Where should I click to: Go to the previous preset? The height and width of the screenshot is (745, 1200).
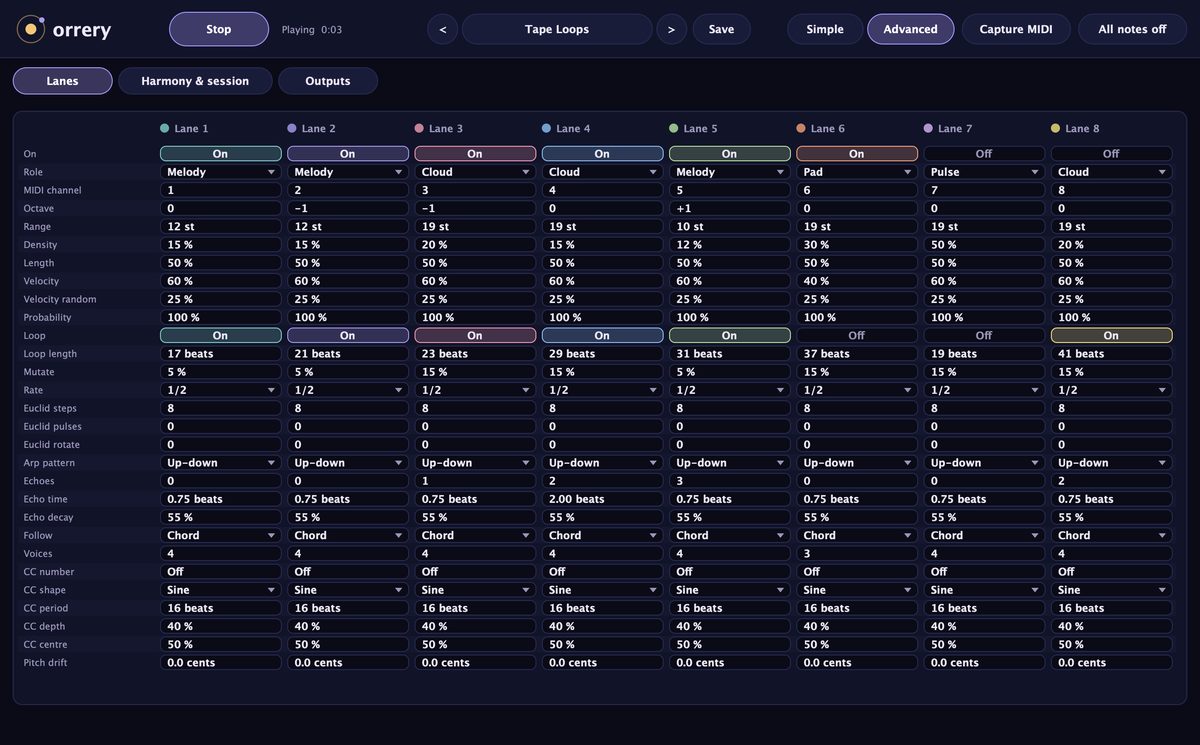[442, 29]
